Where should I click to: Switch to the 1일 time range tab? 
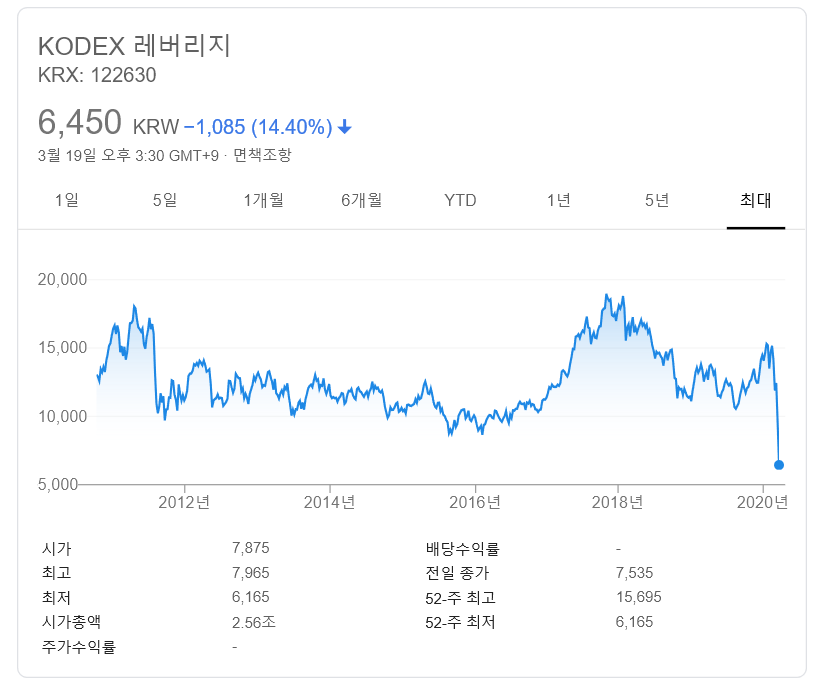coord(65,200)
